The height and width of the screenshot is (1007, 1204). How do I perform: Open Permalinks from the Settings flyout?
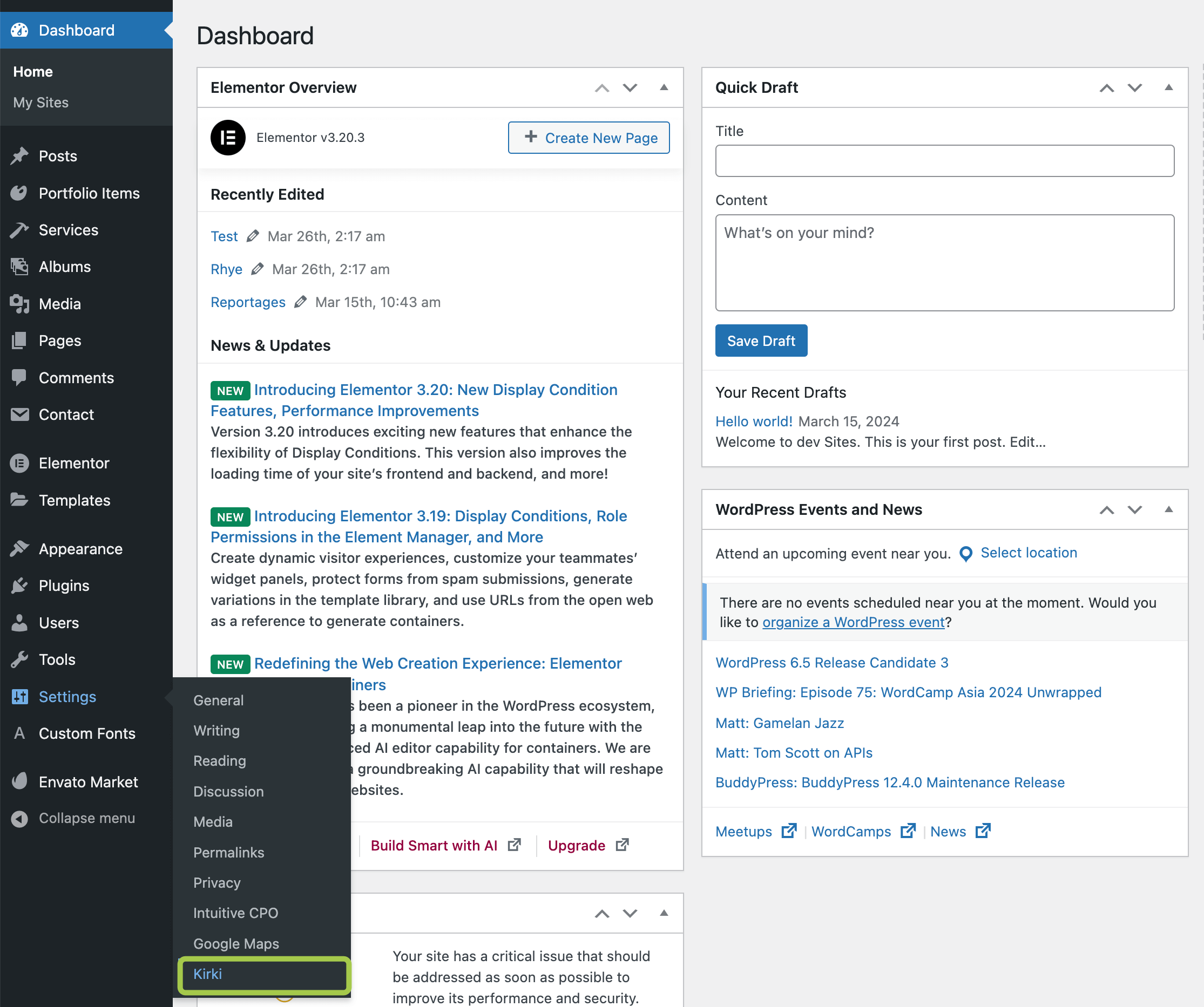228,852
